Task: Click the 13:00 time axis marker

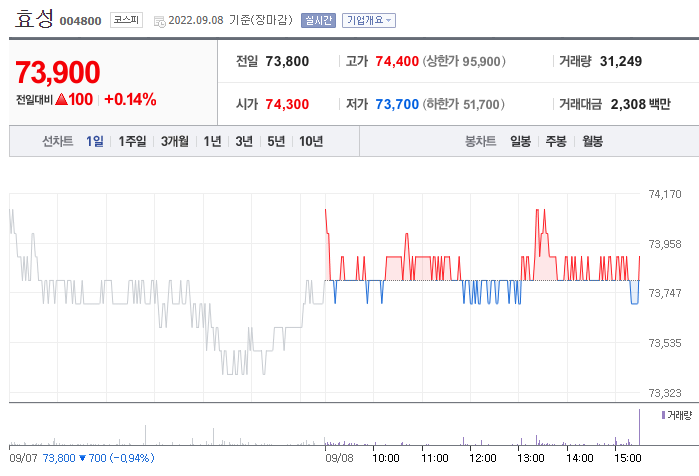Action: click(531, 458)
